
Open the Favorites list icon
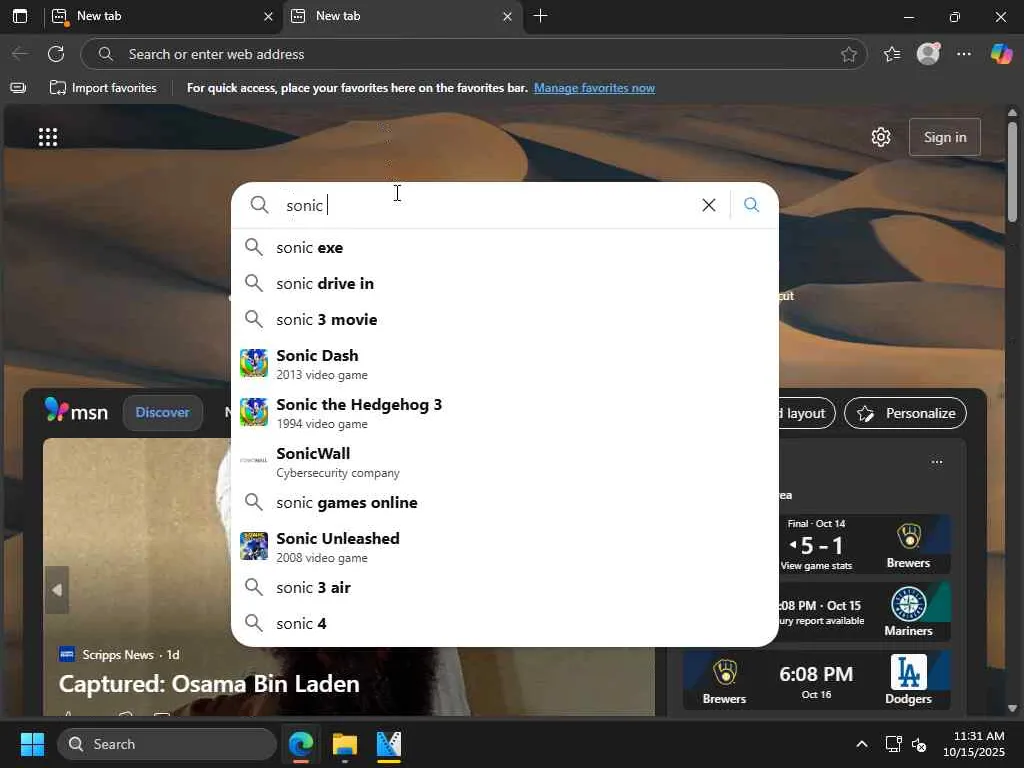tap(891, 54)
